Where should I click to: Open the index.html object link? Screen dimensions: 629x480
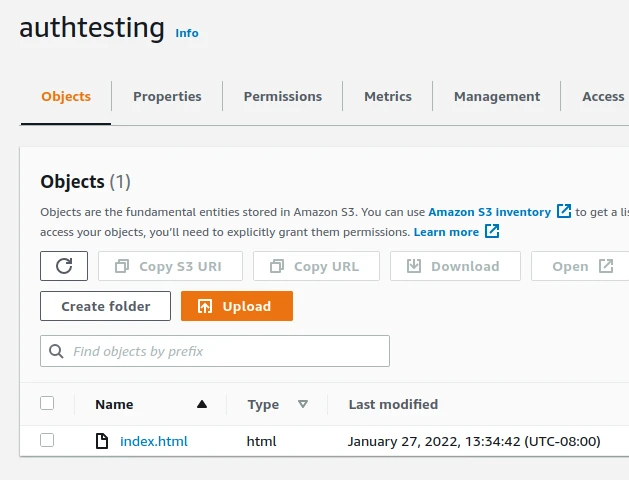coord(154,441)
